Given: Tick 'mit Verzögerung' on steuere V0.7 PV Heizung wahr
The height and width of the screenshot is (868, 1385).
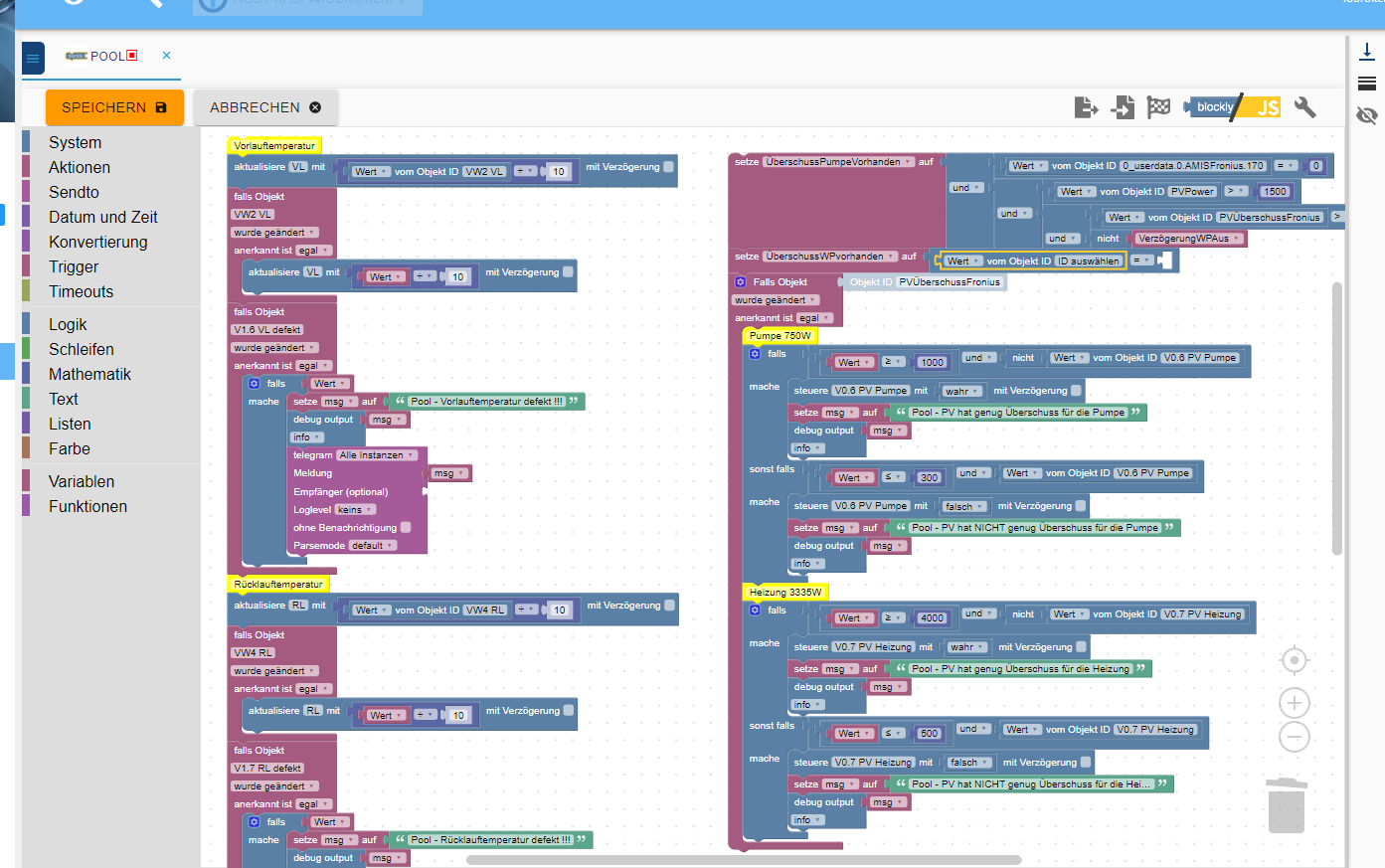Looking at the screenshot, I should [x=1081, y=647].
